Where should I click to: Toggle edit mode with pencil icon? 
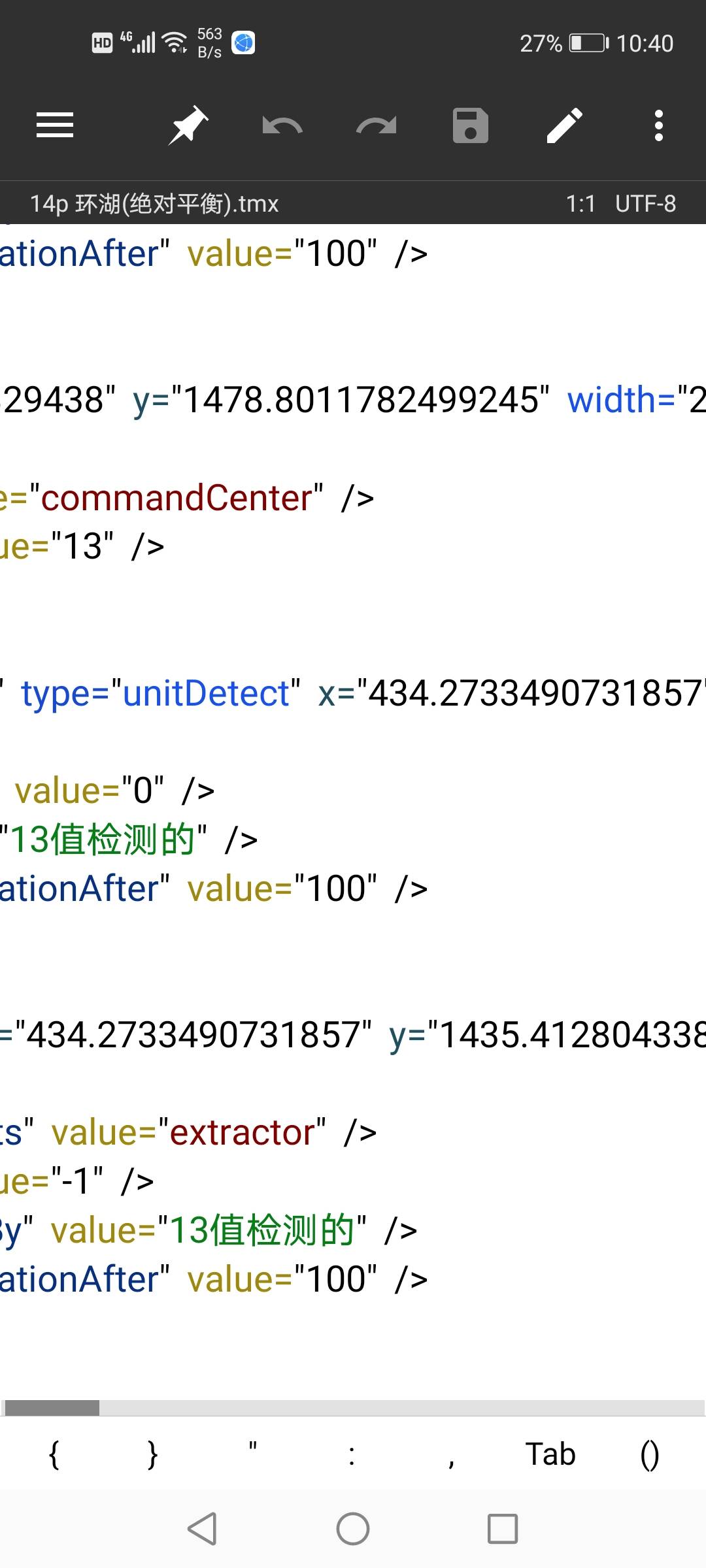point(564,125)
